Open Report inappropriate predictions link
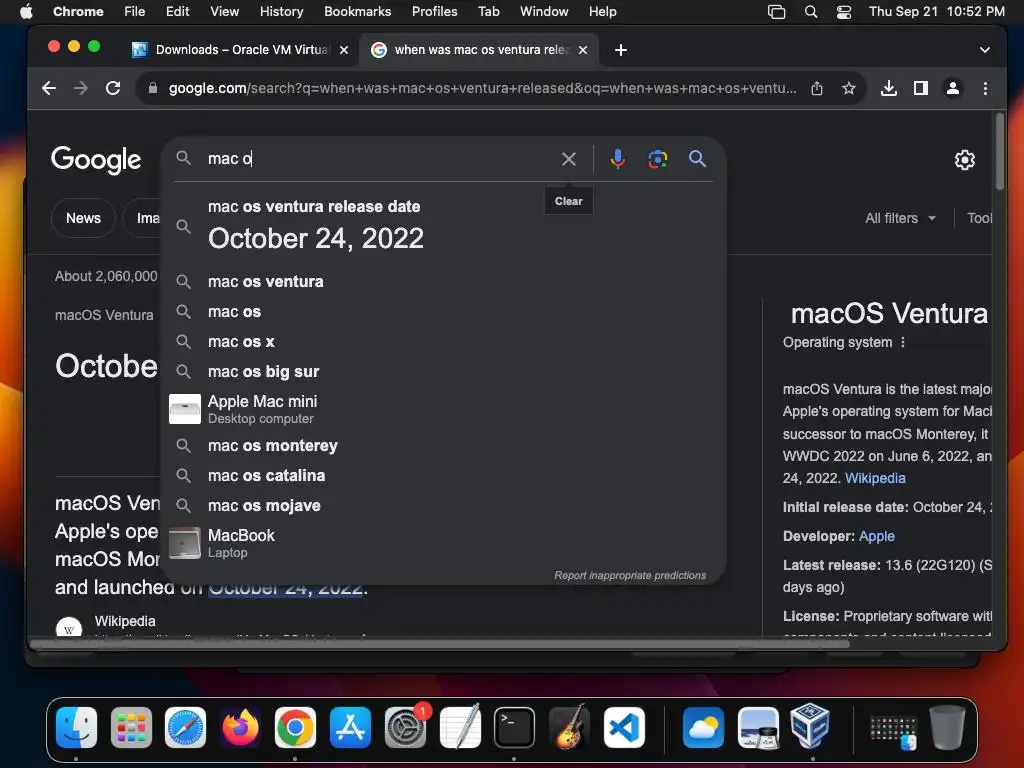Image resolution: width=1024 pixels, height=768 pixels. (630, 575)
